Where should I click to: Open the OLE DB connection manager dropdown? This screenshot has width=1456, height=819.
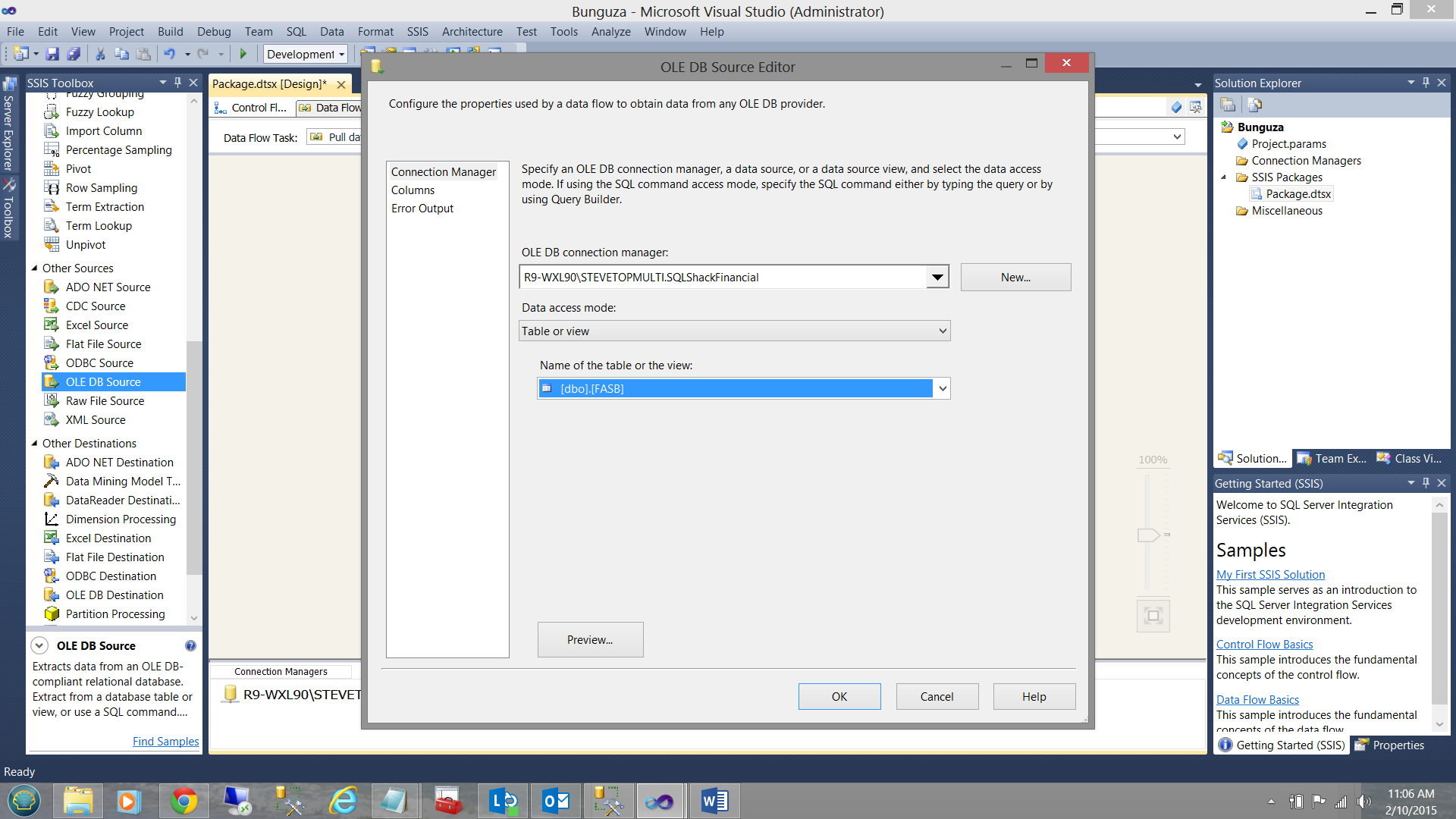click(x=937, y=277)
